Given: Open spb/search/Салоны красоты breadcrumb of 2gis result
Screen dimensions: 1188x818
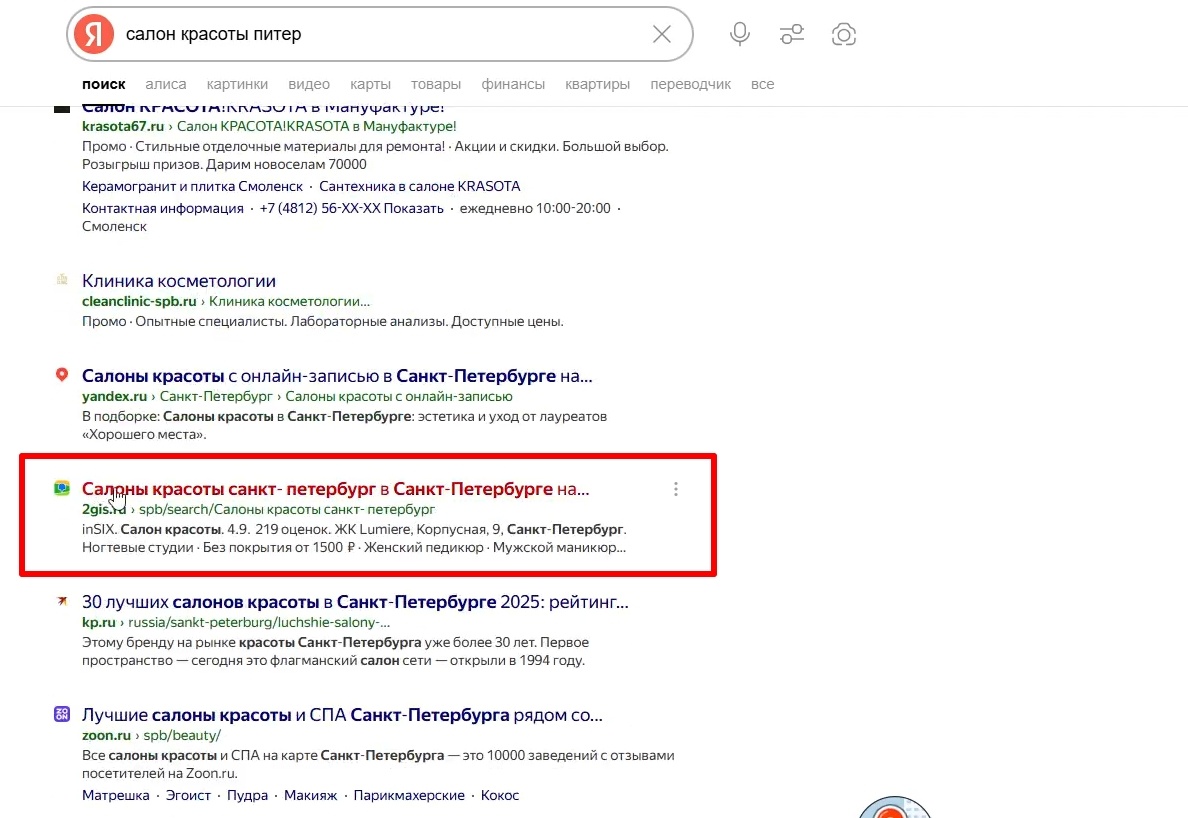Looking at the screenshot, I should tap(287, 510).
